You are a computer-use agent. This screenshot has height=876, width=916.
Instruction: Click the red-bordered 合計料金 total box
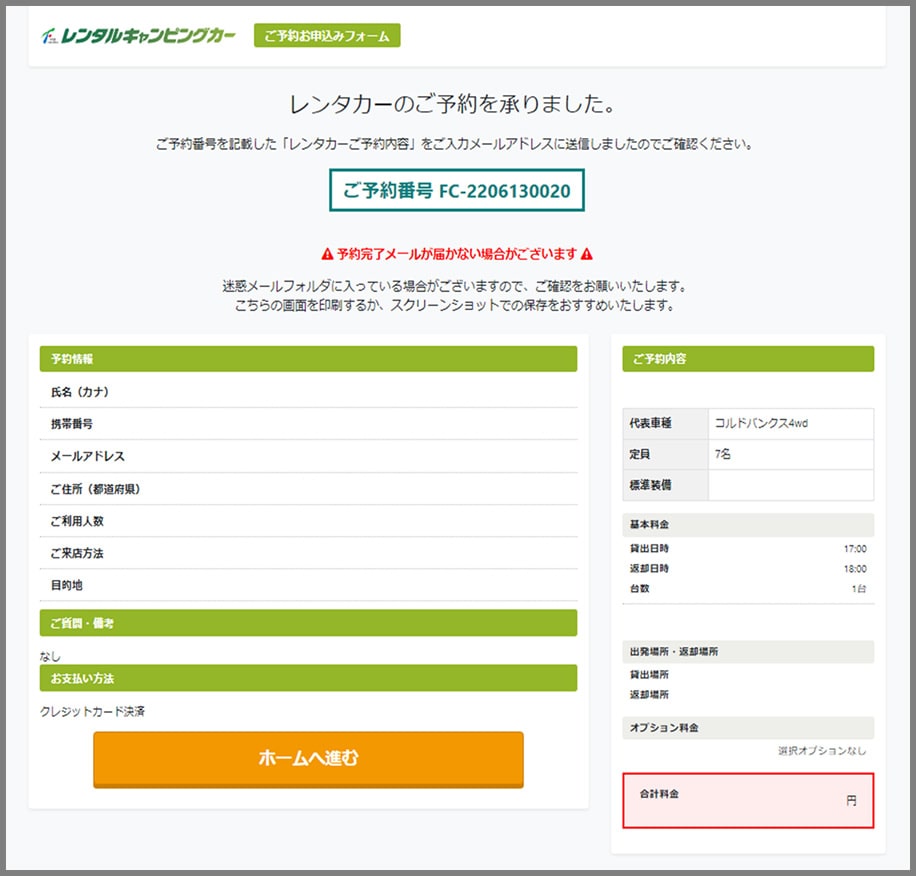(747, 802)
